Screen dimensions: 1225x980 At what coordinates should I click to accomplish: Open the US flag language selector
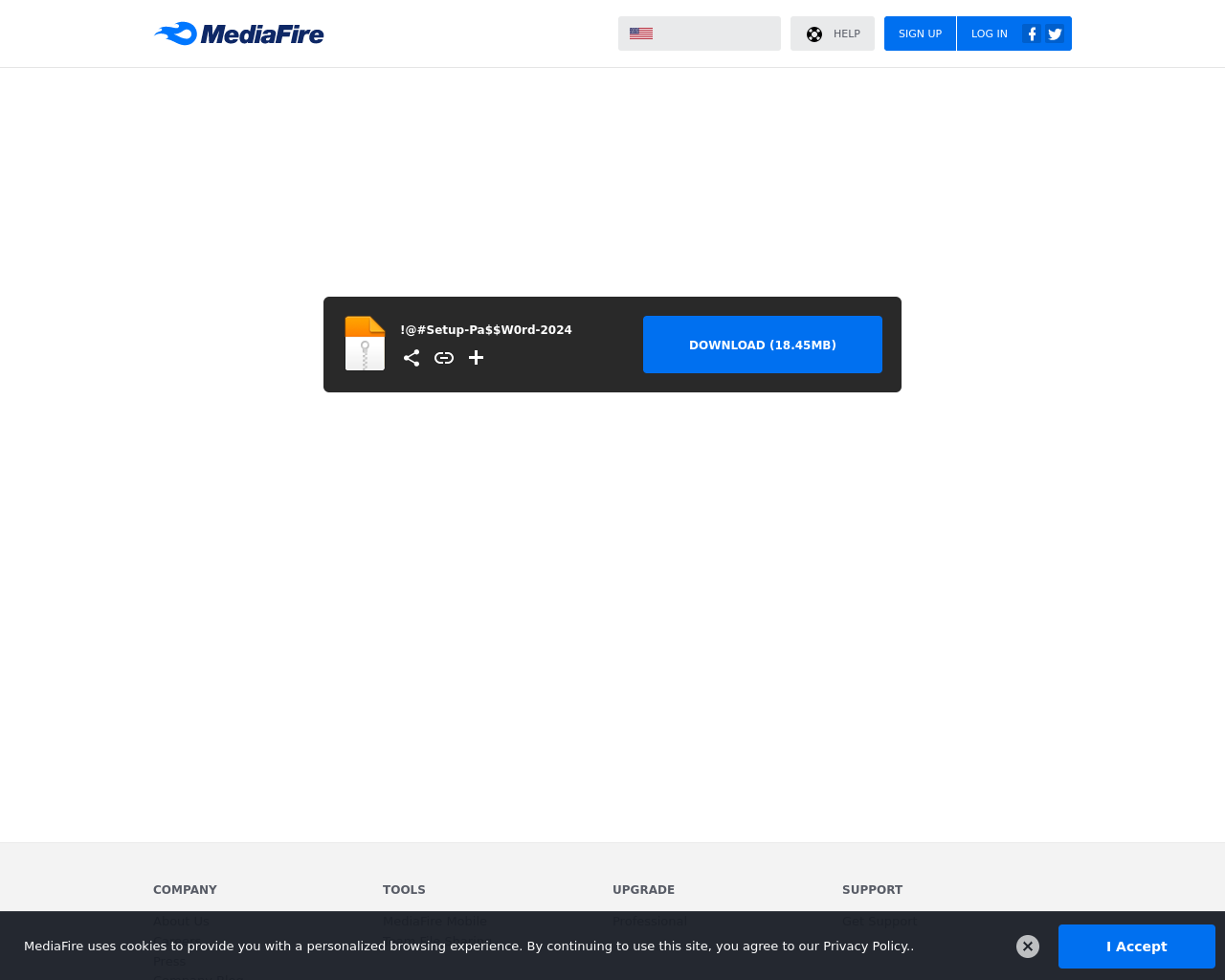(700, 33)
